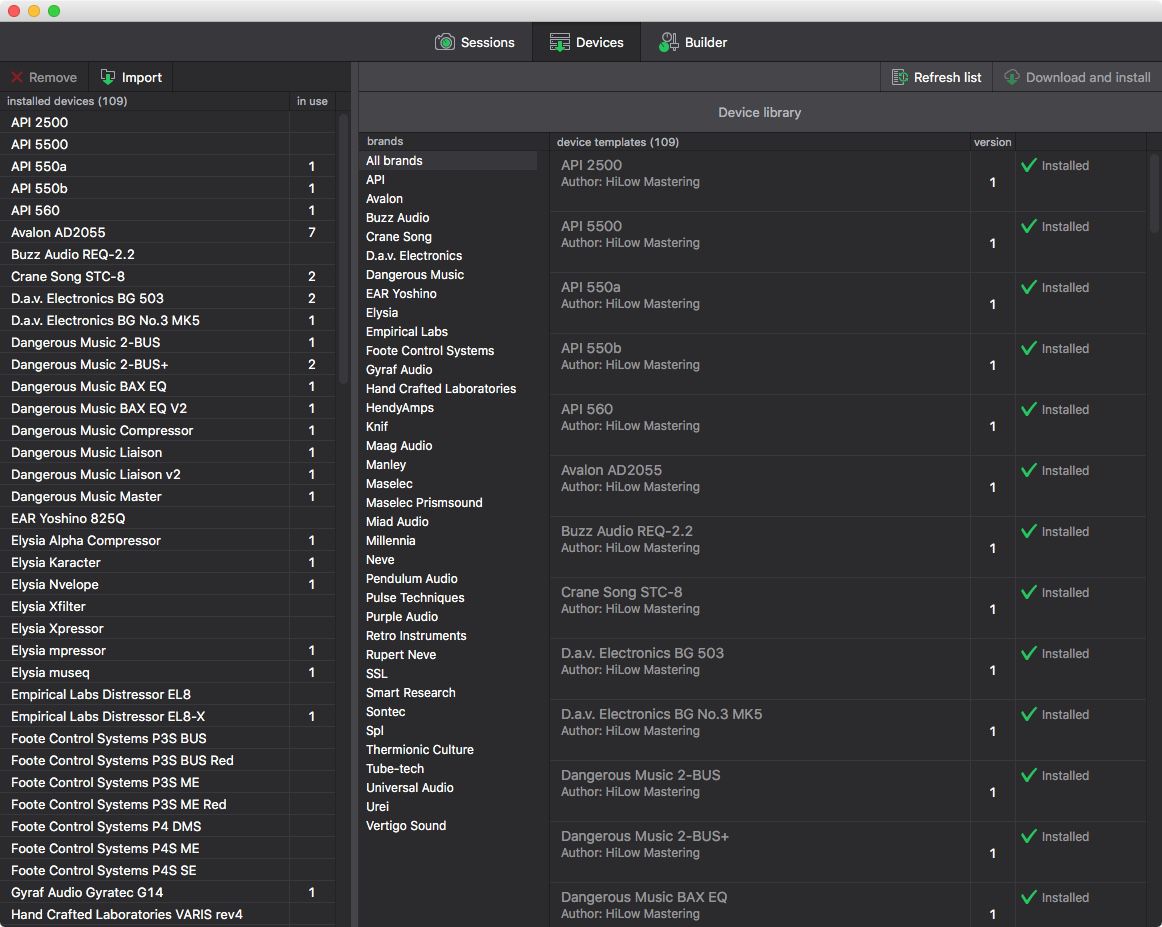Filter by Foote Control Systems brand
The width and height of the screenshot is (1162, 927).
pos(448,350)
